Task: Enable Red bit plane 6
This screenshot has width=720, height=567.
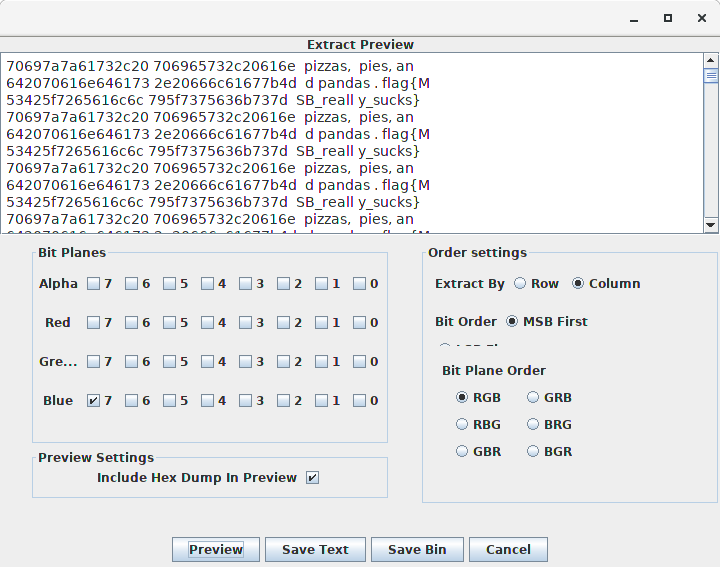Action: coord(132,323)
